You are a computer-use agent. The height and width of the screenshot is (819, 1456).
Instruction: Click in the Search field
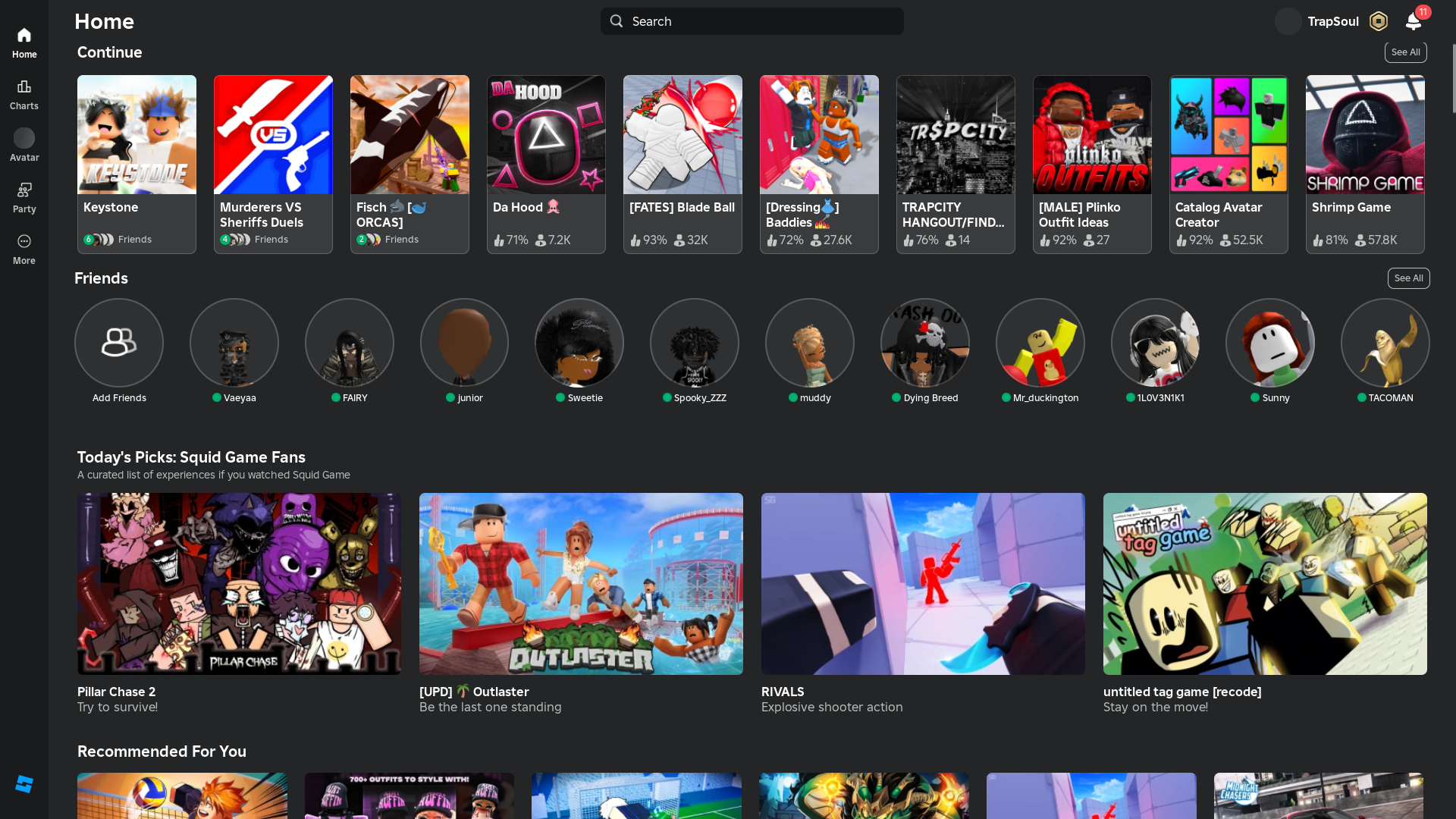[751, 21]
